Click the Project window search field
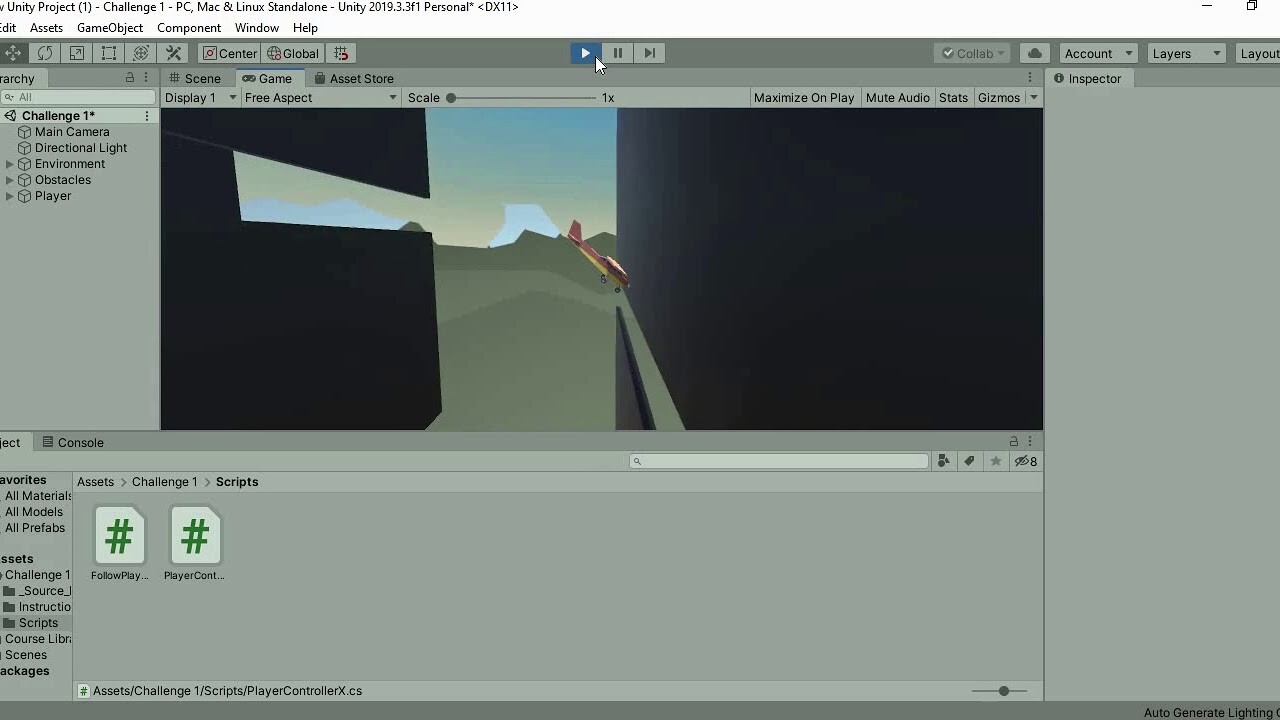 coord(780,461)
